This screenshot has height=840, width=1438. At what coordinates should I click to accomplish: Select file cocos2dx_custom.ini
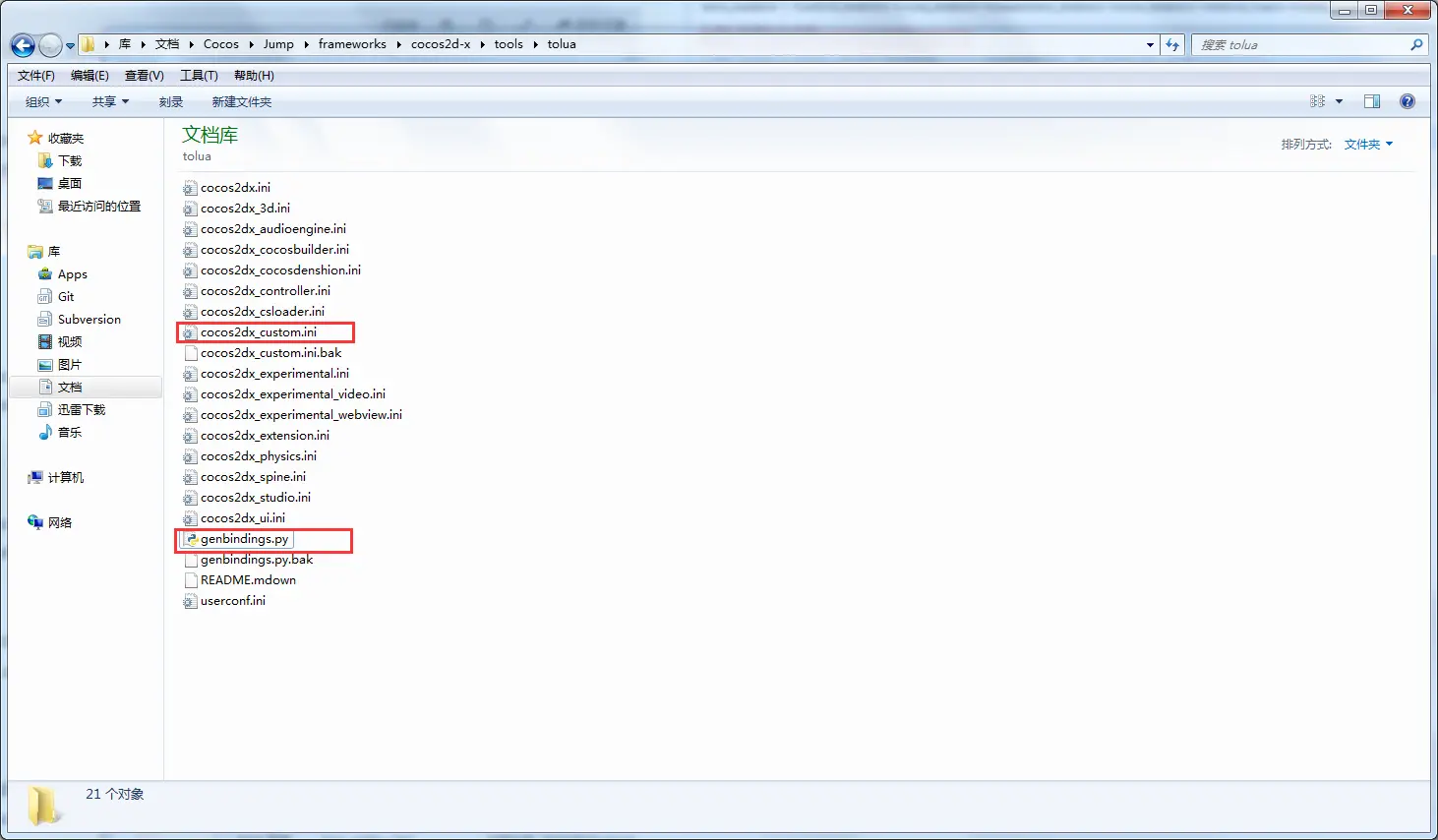click(x=259, y=332)
